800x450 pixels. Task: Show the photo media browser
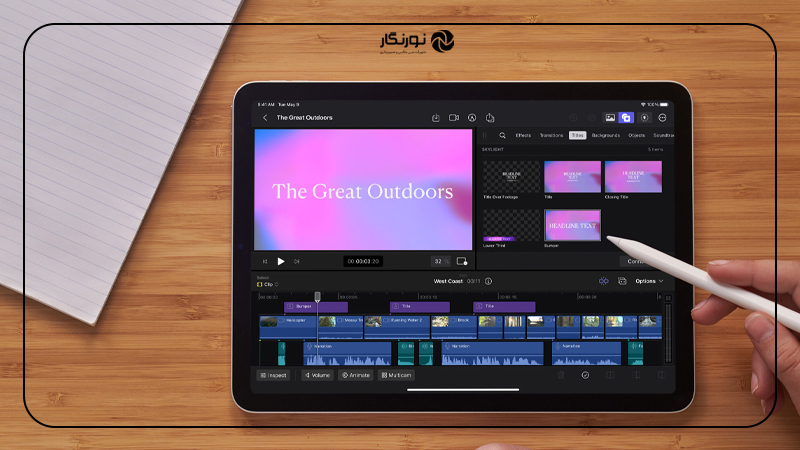pos(610,118)
